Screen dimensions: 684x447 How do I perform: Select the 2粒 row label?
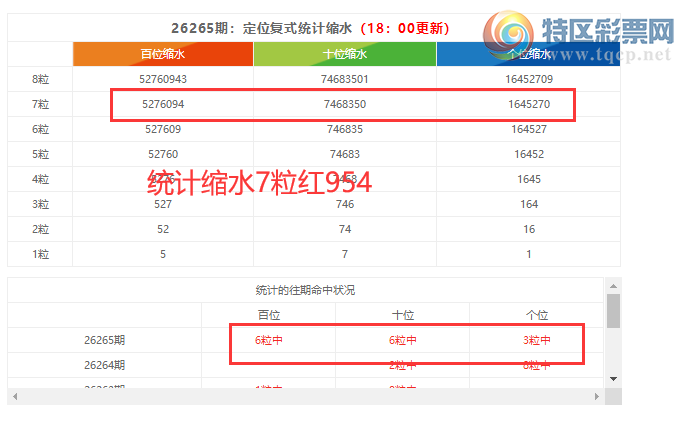[x=40, y=229]
